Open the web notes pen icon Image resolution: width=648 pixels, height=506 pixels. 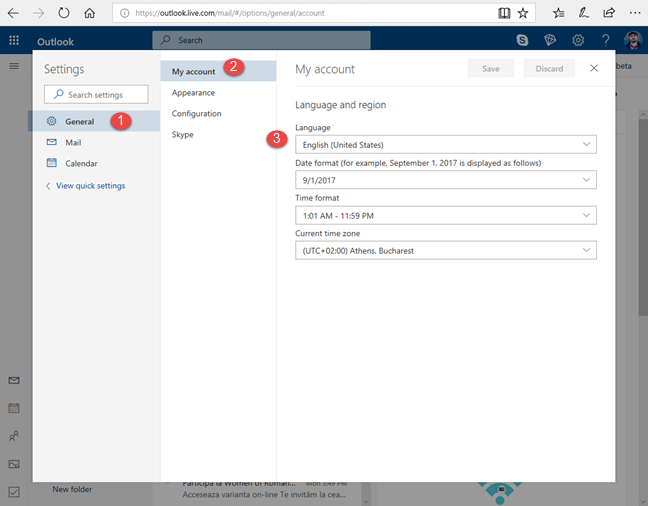point(584,13)
